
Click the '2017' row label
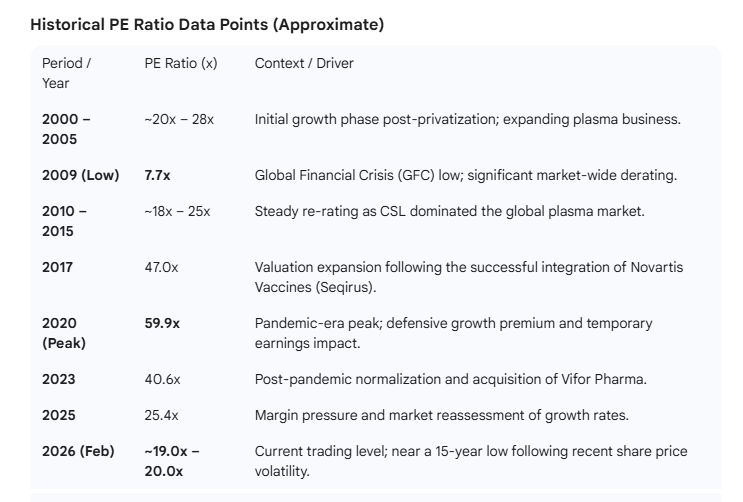(x=58, y=267)
